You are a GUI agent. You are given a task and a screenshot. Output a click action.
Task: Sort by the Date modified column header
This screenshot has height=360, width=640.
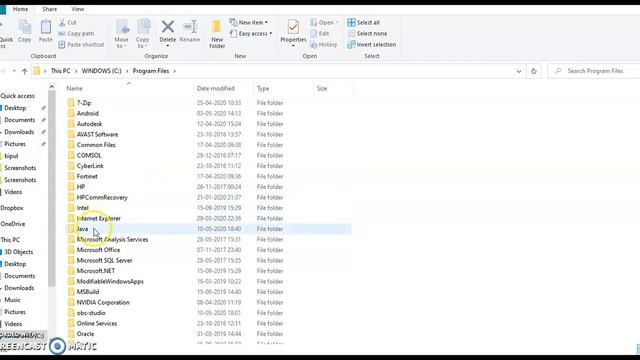point(216,88)
